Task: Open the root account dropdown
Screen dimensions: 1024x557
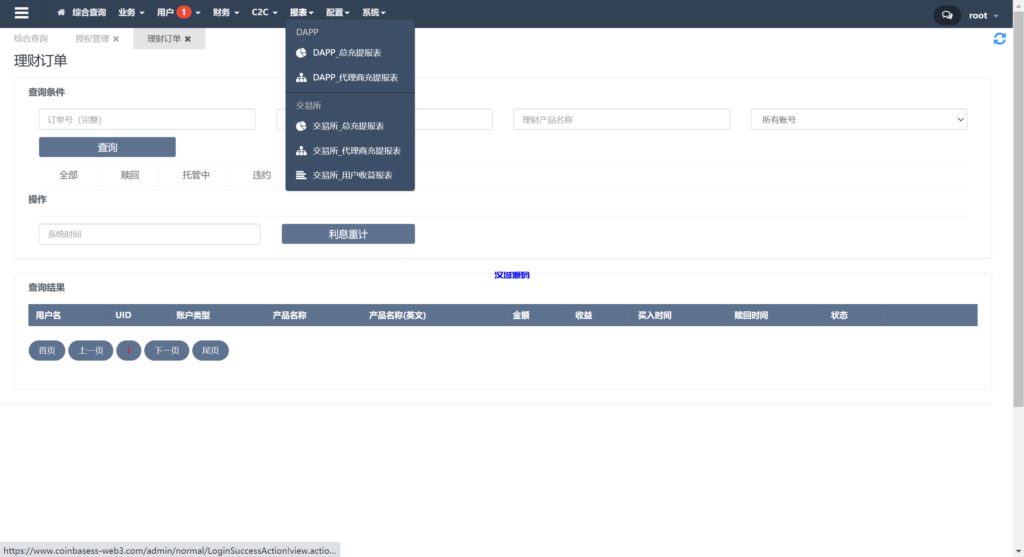Action: [984, 15]
